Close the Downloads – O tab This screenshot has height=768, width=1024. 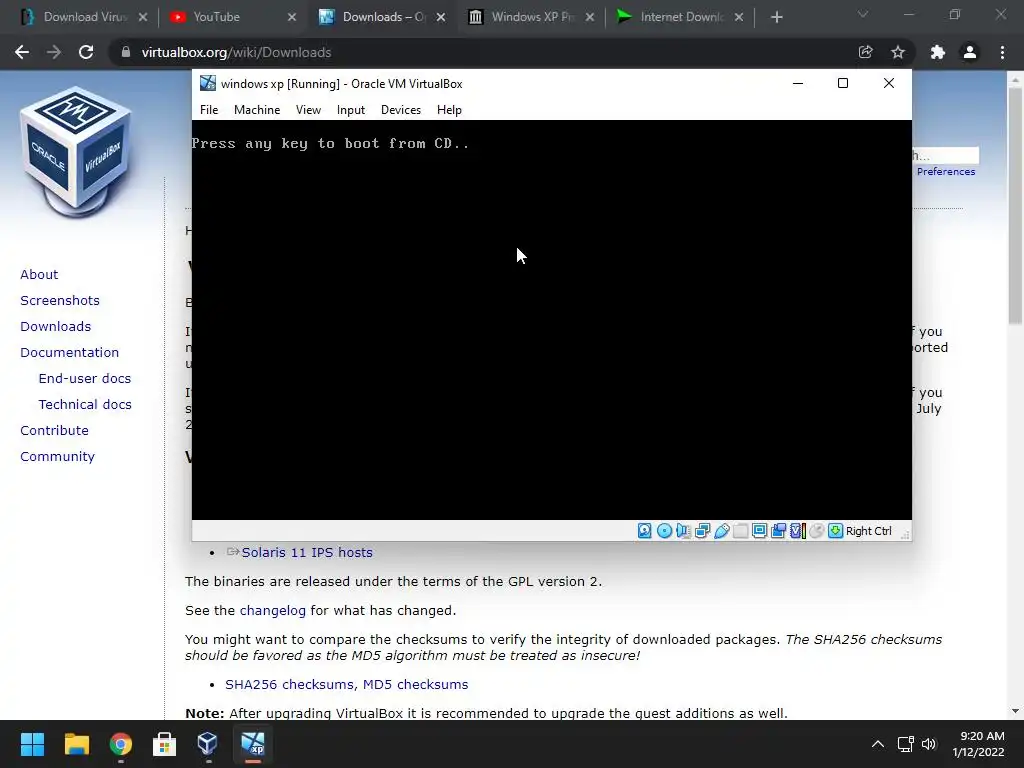click(x=441, y=17)
